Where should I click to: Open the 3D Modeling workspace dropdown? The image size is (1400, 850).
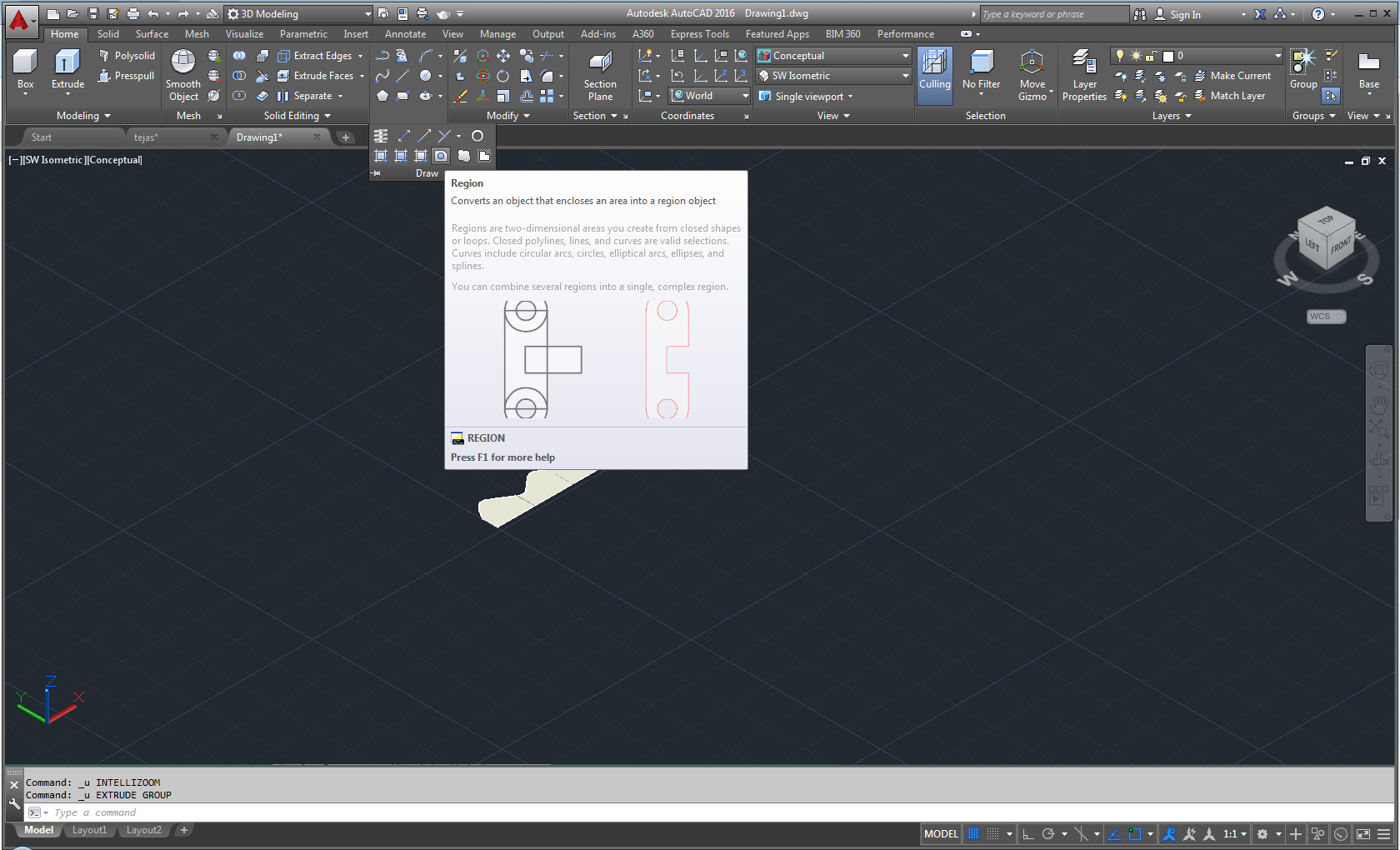[x=298, y=14]
